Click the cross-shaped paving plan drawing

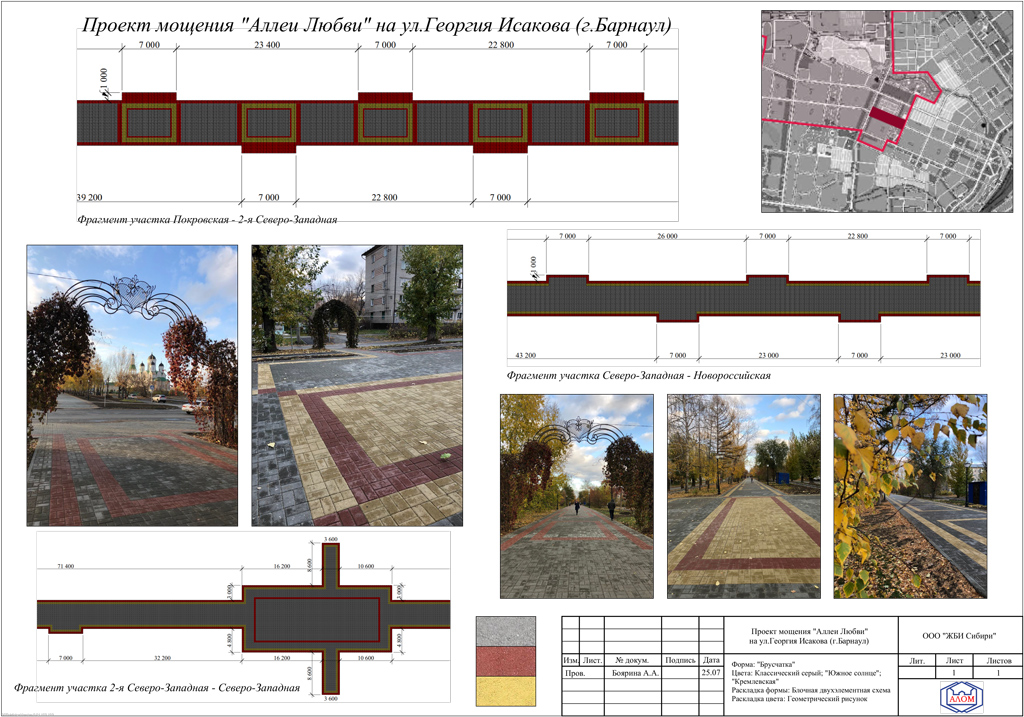(x=244, y=618)
